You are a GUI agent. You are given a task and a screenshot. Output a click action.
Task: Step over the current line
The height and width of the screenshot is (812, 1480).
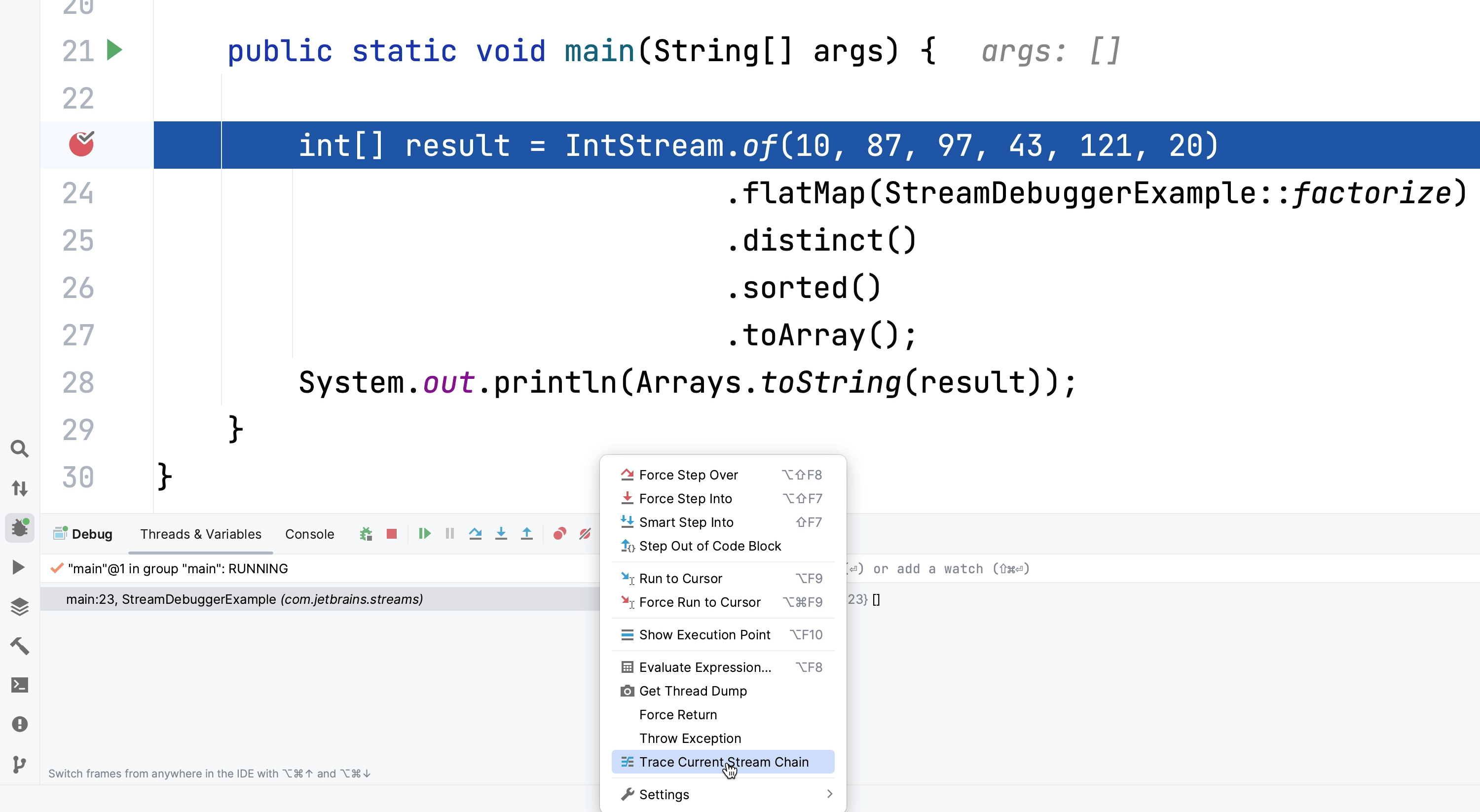pyautogui.click(x=476, y=534)
